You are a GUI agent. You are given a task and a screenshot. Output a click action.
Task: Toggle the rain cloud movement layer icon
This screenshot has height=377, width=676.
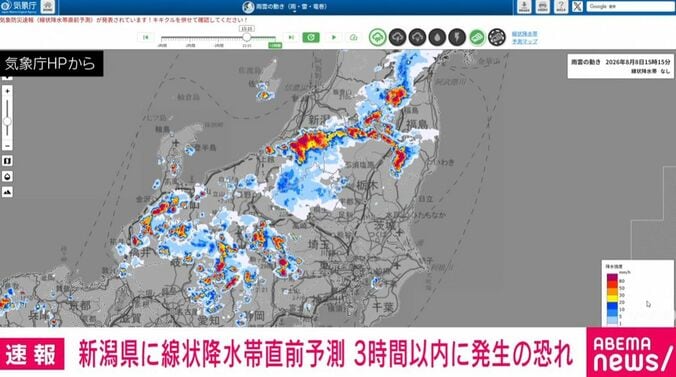(377, 38)
